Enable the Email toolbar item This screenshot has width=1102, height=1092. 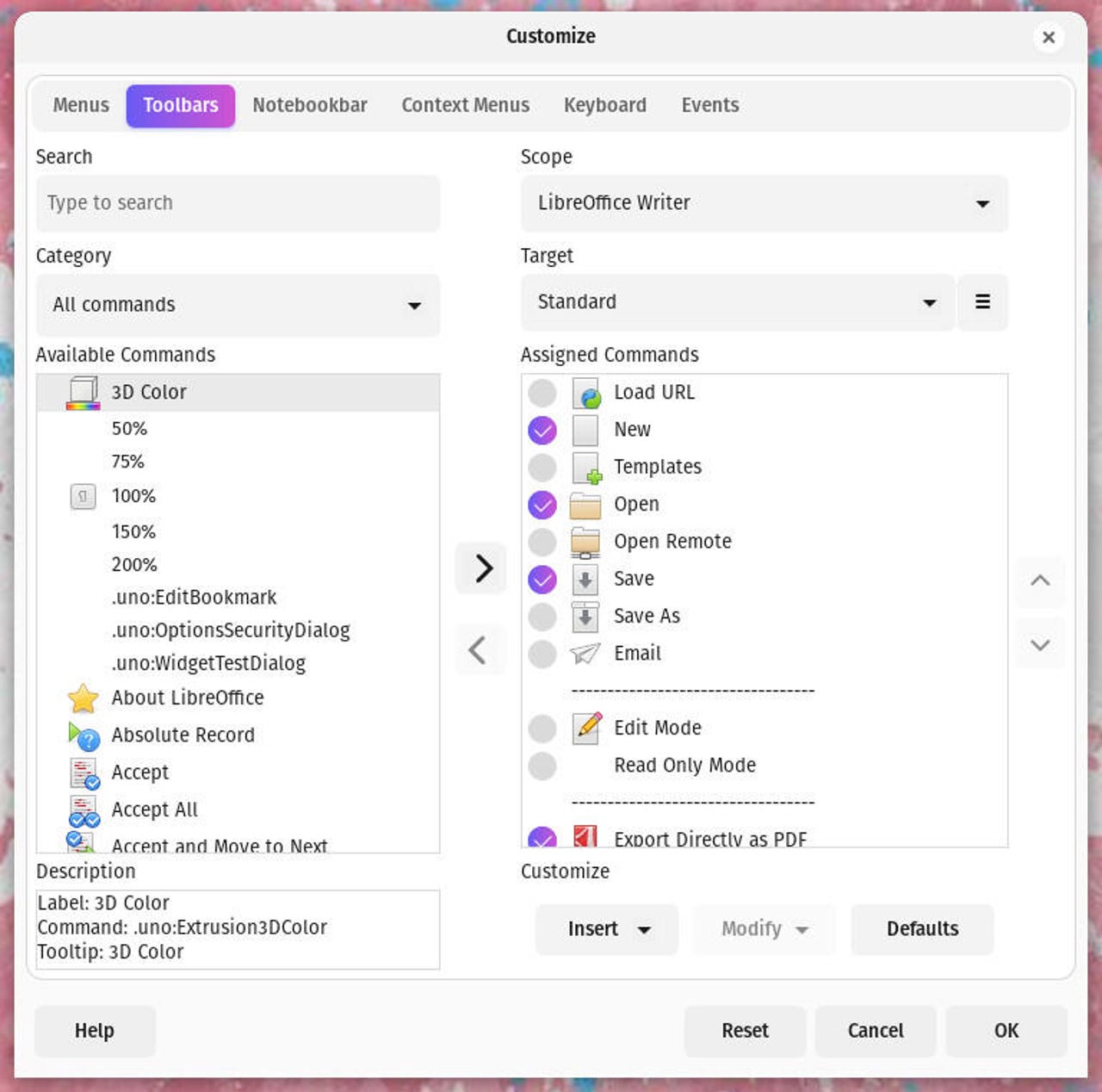[542, 654]
